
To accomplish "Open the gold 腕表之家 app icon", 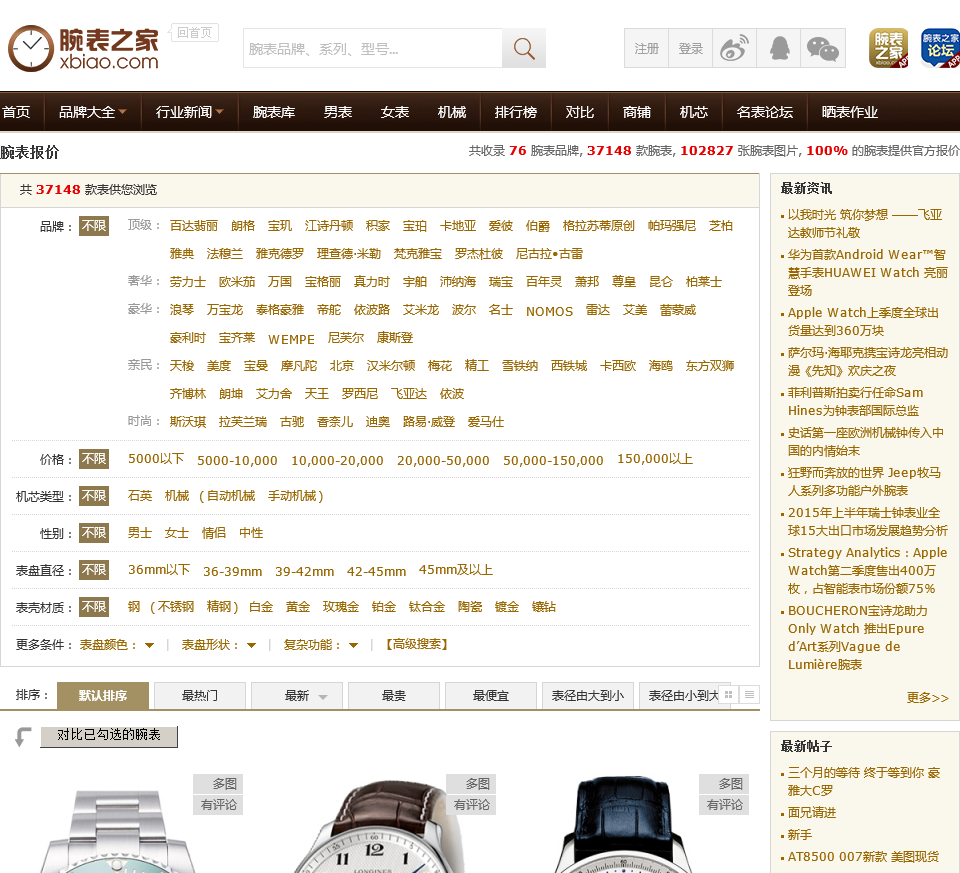I will click(888, 48).
